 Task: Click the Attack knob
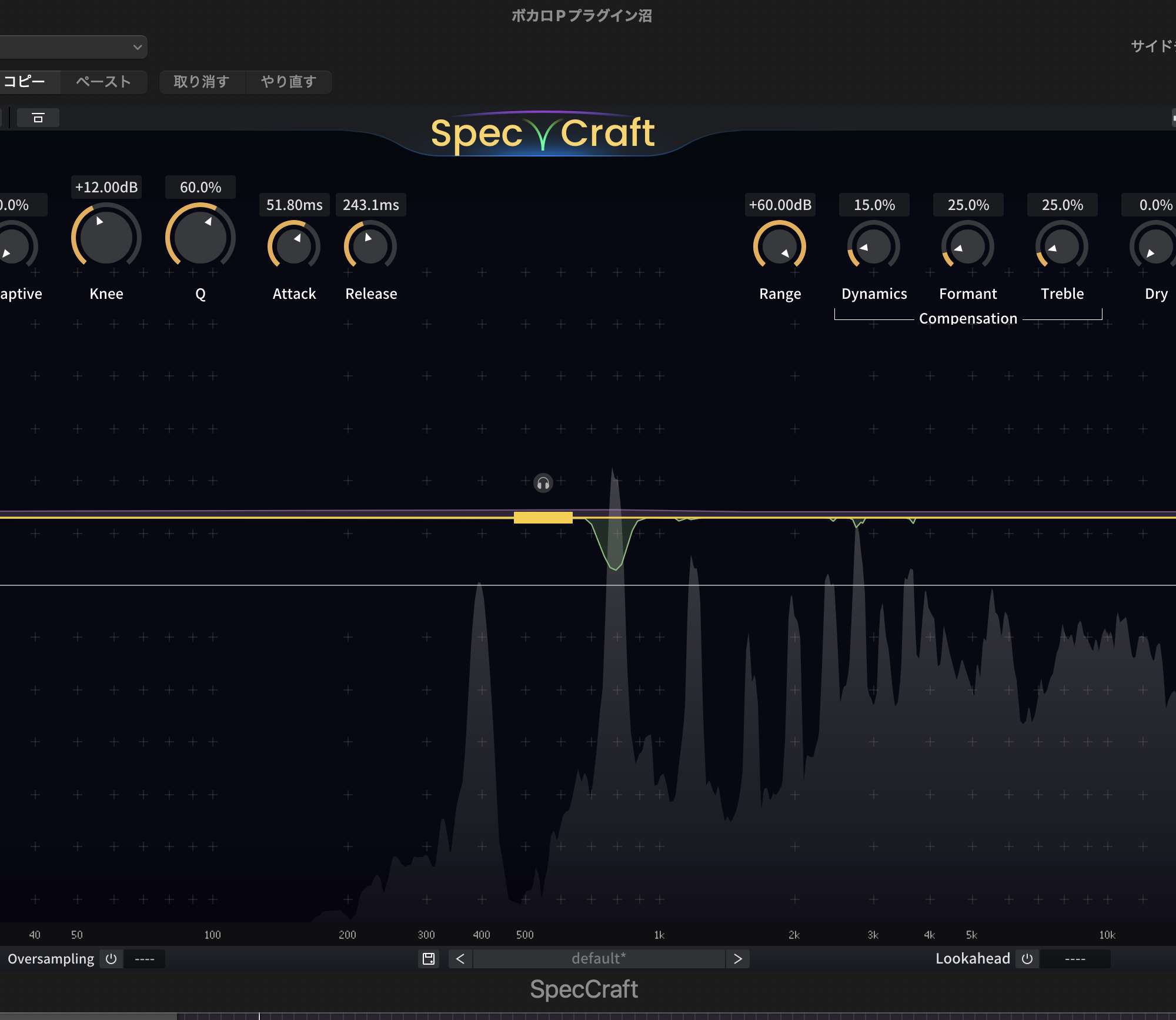(x=294, y=246)
